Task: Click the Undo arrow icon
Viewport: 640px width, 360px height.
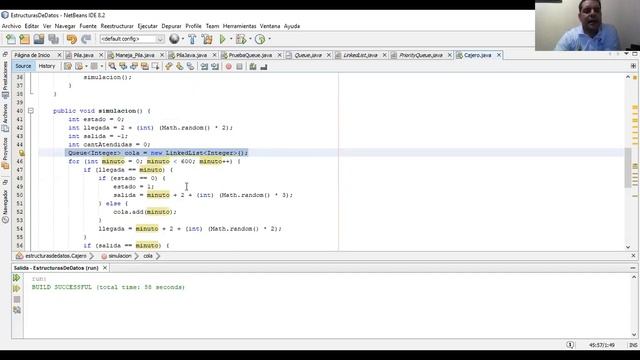Action: pos(72,39)
